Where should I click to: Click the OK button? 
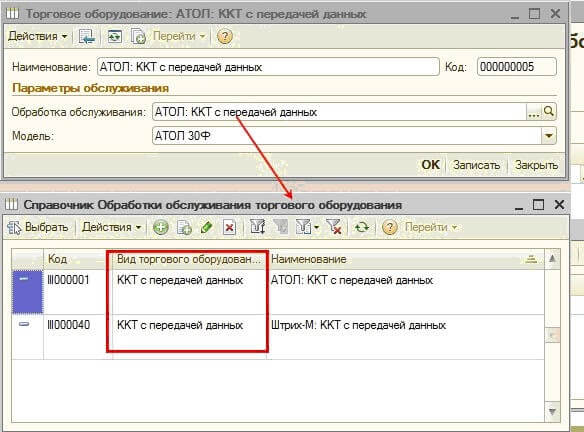(x=431, y=165)
